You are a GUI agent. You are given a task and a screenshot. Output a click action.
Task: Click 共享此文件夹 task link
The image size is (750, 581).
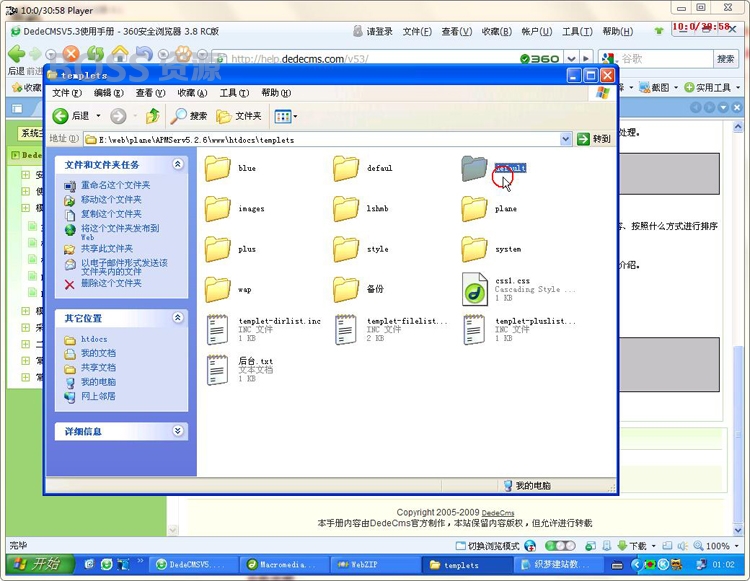(107, 249)
